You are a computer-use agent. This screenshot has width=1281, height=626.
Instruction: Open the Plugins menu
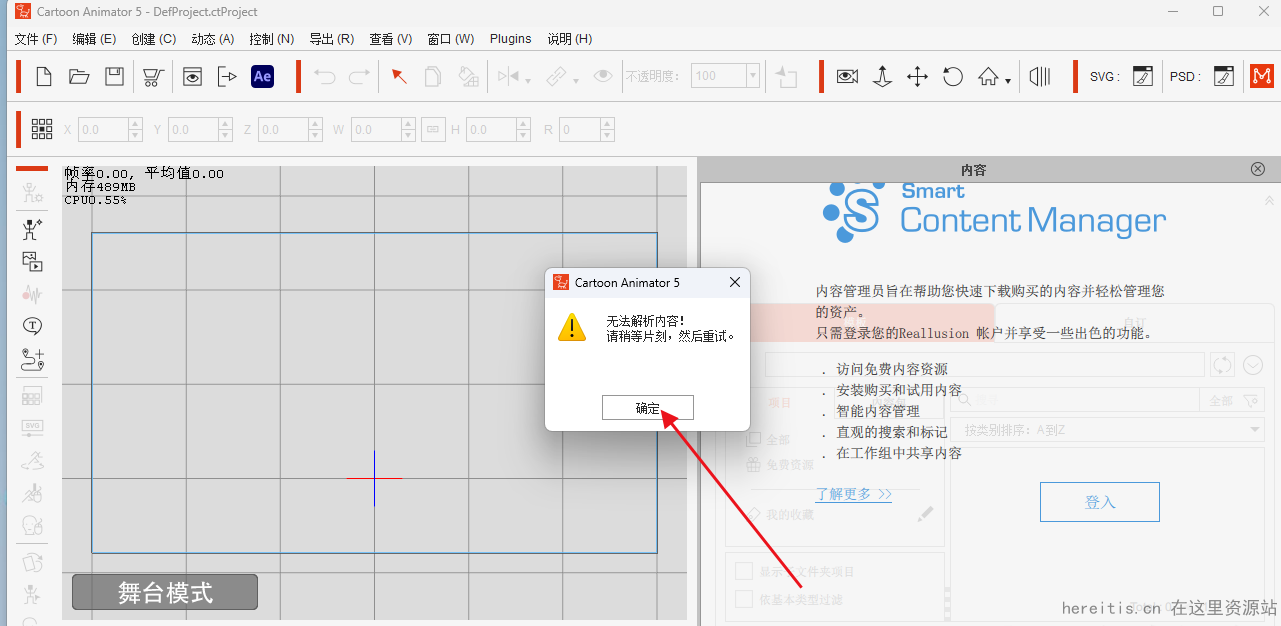click(510, 38)
